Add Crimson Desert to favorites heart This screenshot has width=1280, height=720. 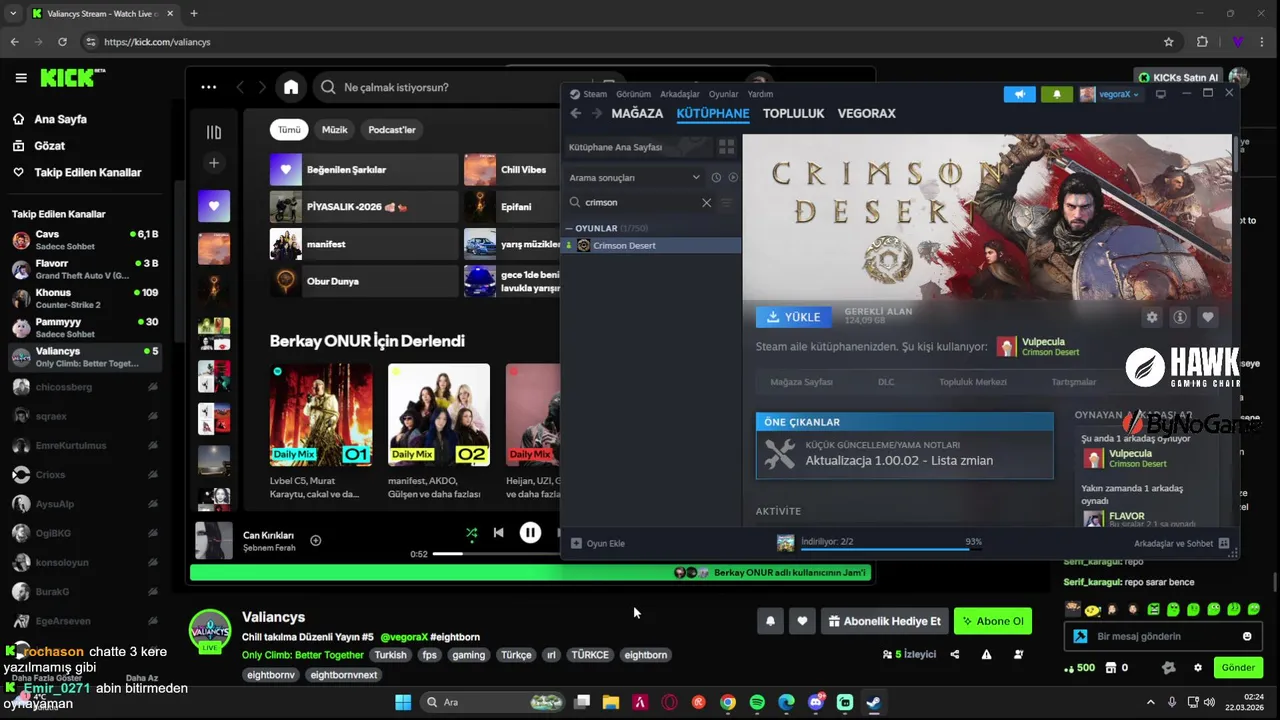(x=1208, y=317)
